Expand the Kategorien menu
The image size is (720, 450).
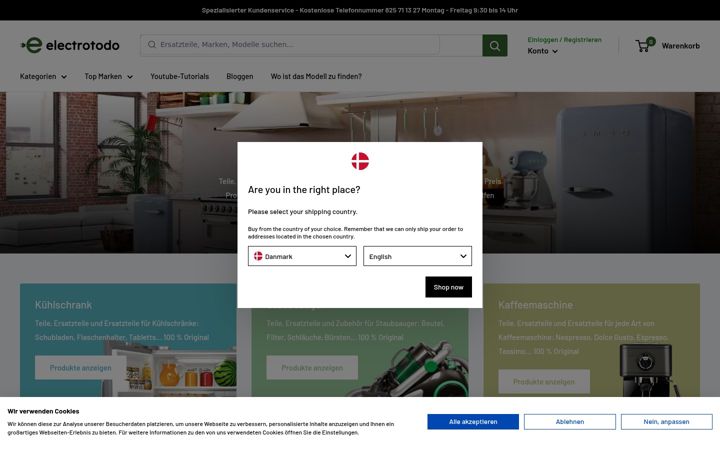coord(43,76)
